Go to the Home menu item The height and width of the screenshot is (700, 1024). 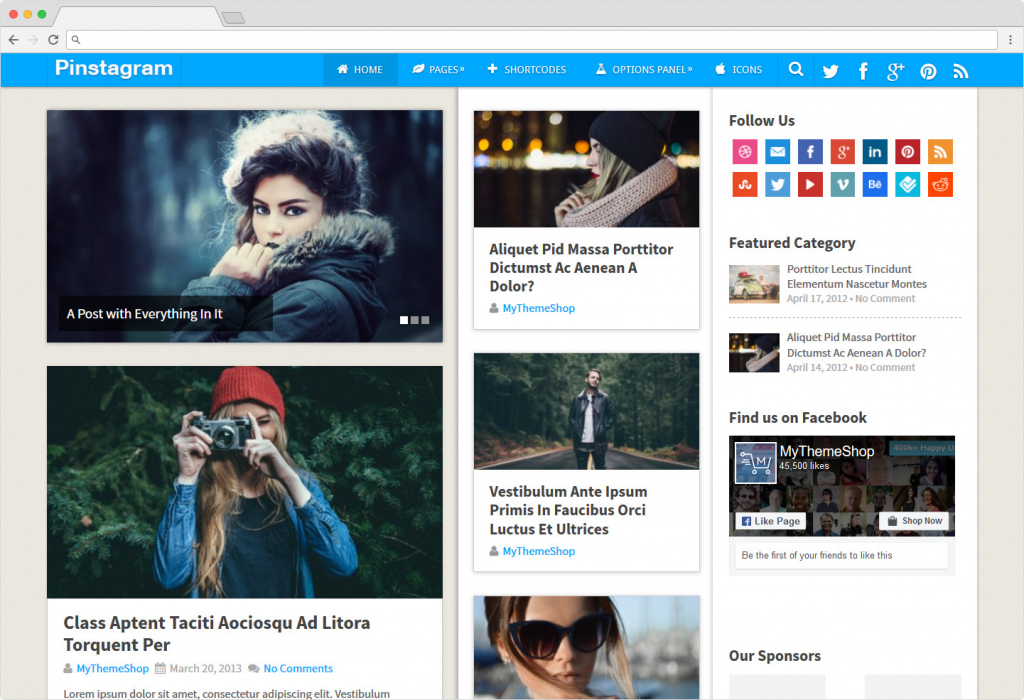[360, 70]
